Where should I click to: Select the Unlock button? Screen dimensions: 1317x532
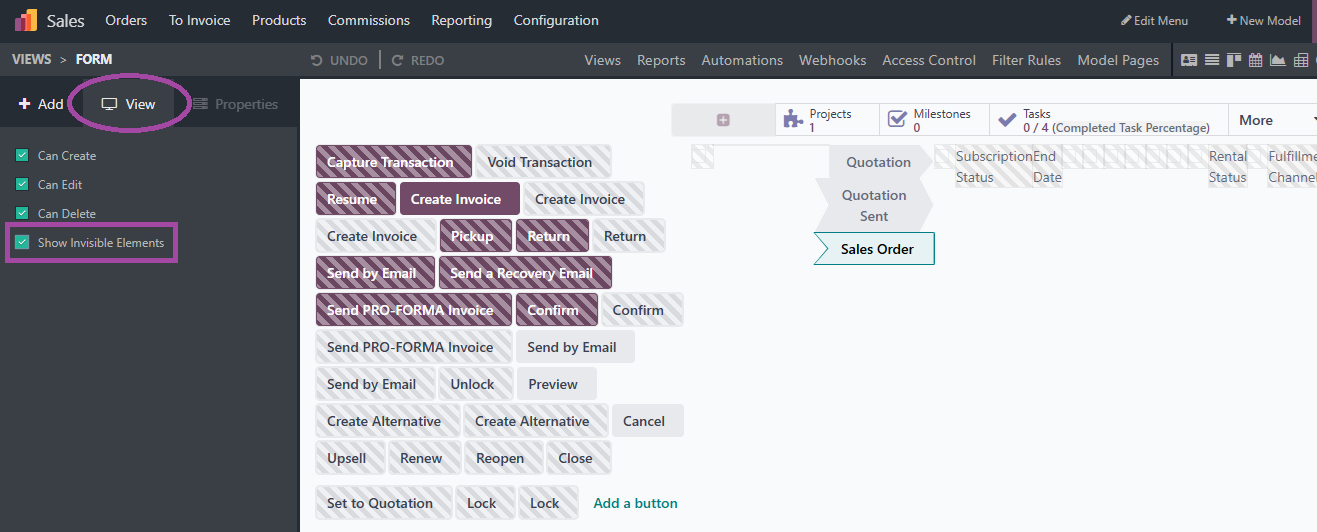coord(476,384)
